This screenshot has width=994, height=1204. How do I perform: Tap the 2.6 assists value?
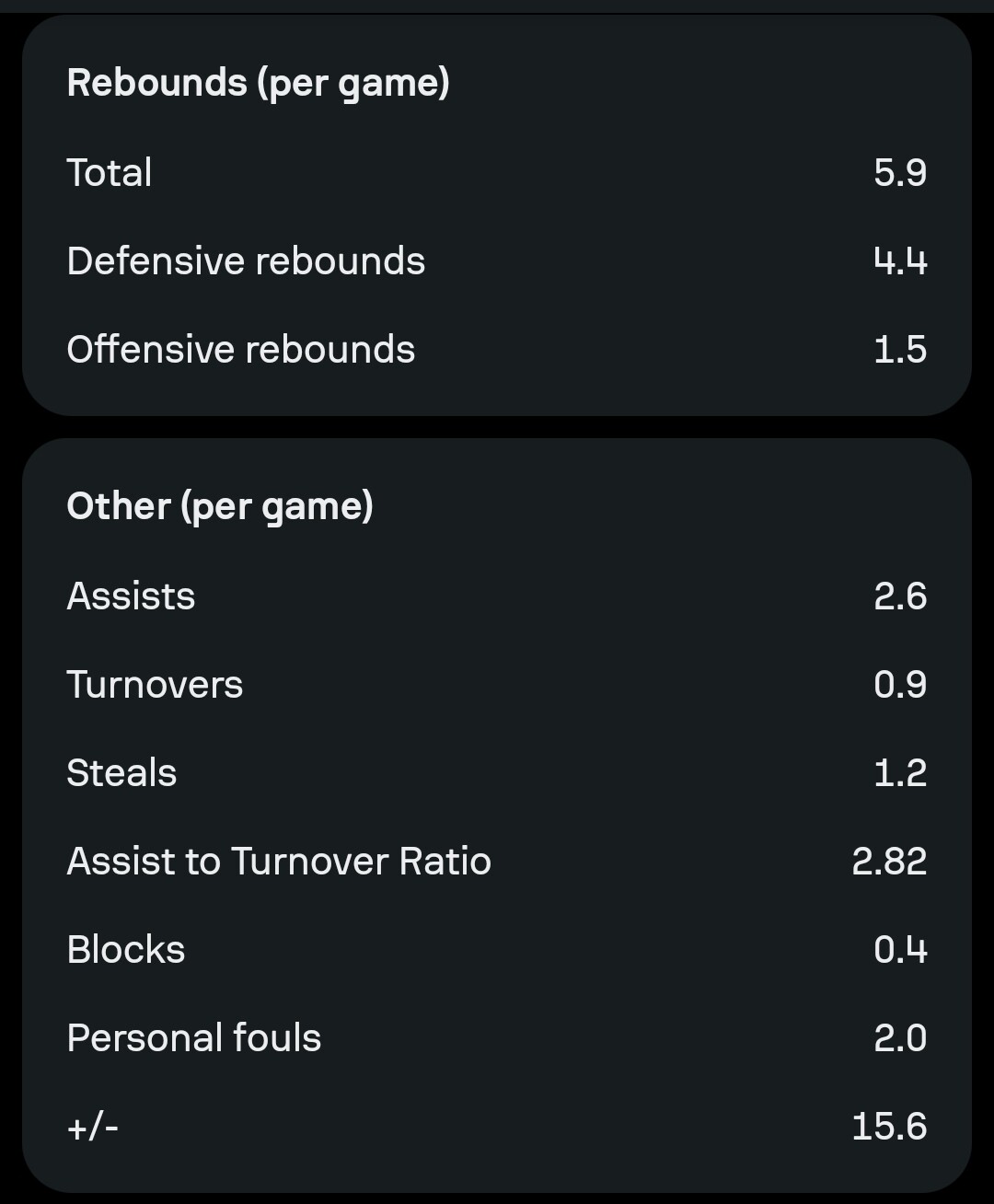[x=899, y=596]
